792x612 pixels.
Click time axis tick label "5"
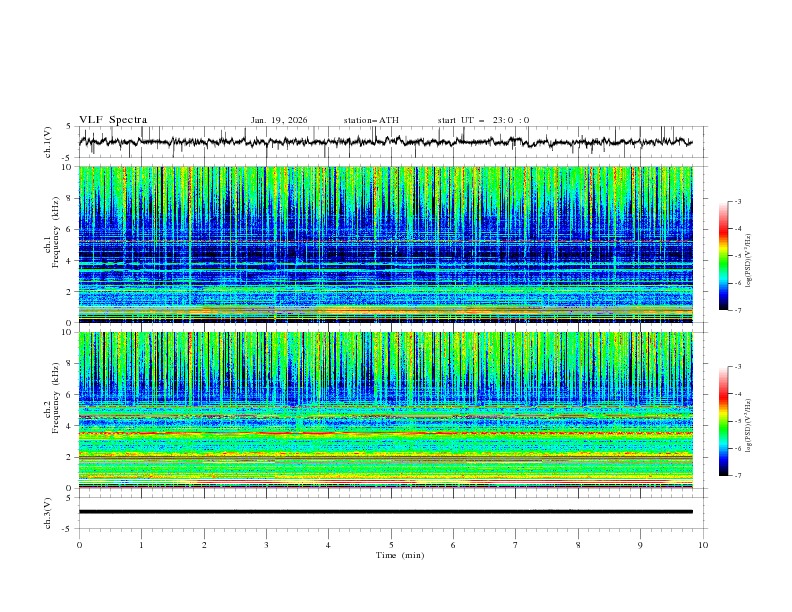[x=391, y=545]
